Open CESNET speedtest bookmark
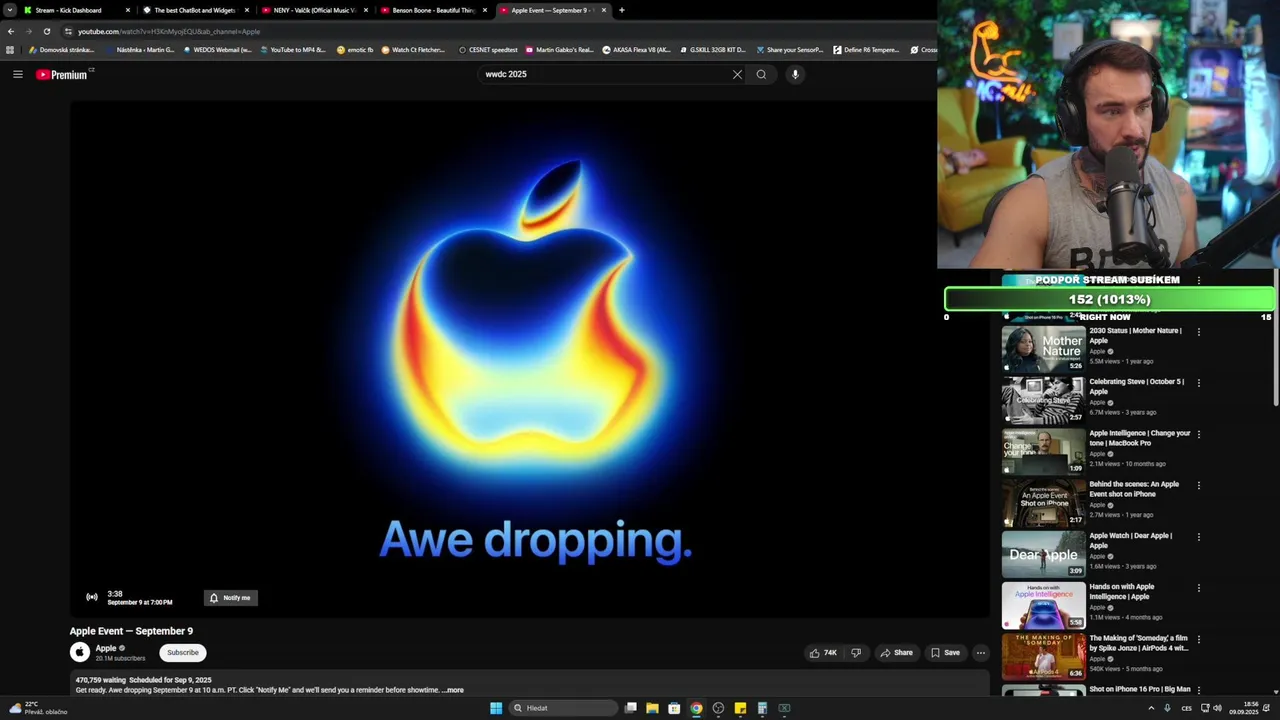 pyautogui.click(x=488, y=50)
